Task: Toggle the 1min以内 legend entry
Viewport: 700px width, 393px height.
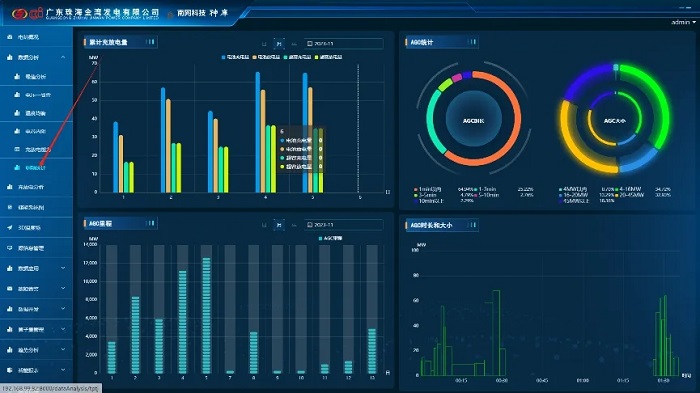Action: (428, 189)
